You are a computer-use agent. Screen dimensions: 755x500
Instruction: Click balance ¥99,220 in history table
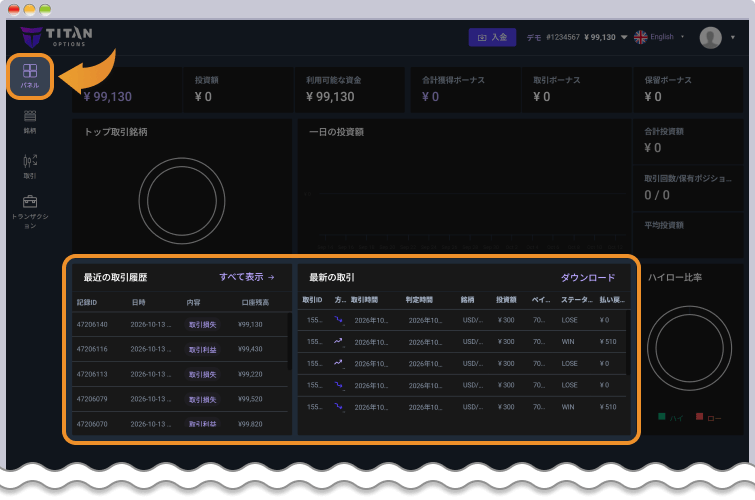pyautogui.click(x=250, y=374)
